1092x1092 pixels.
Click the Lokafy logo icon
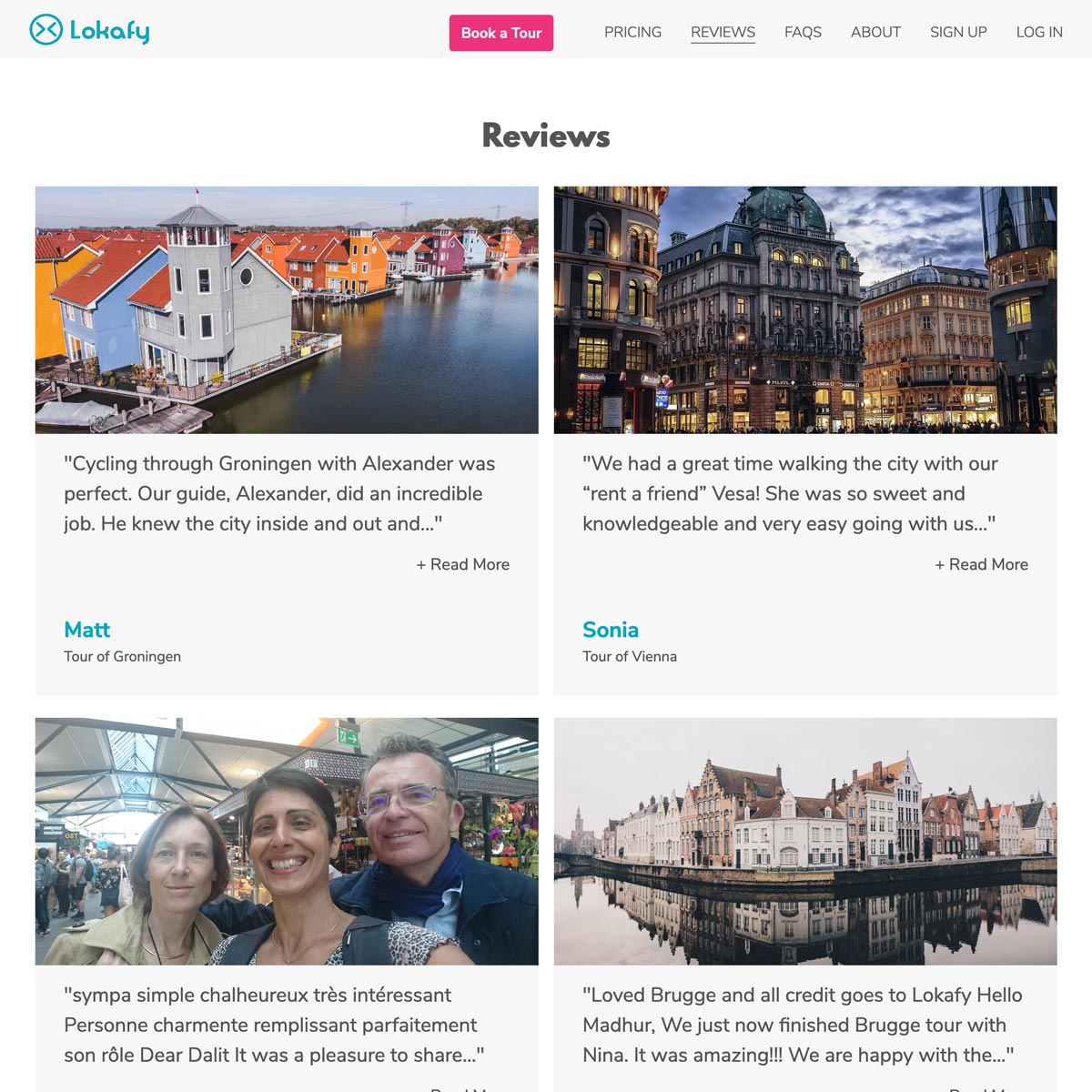point(45,30)
